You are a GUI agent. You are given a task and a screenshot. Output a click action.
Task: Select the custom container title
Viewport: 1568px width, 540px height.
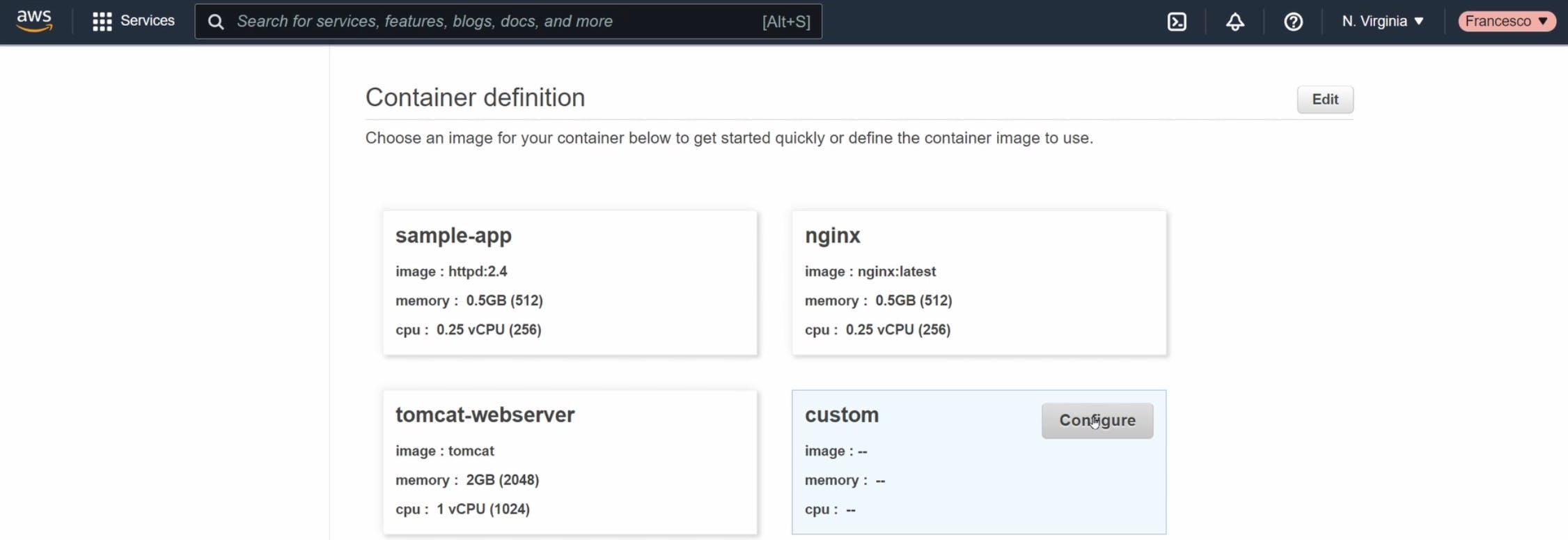tap(842, 415)
